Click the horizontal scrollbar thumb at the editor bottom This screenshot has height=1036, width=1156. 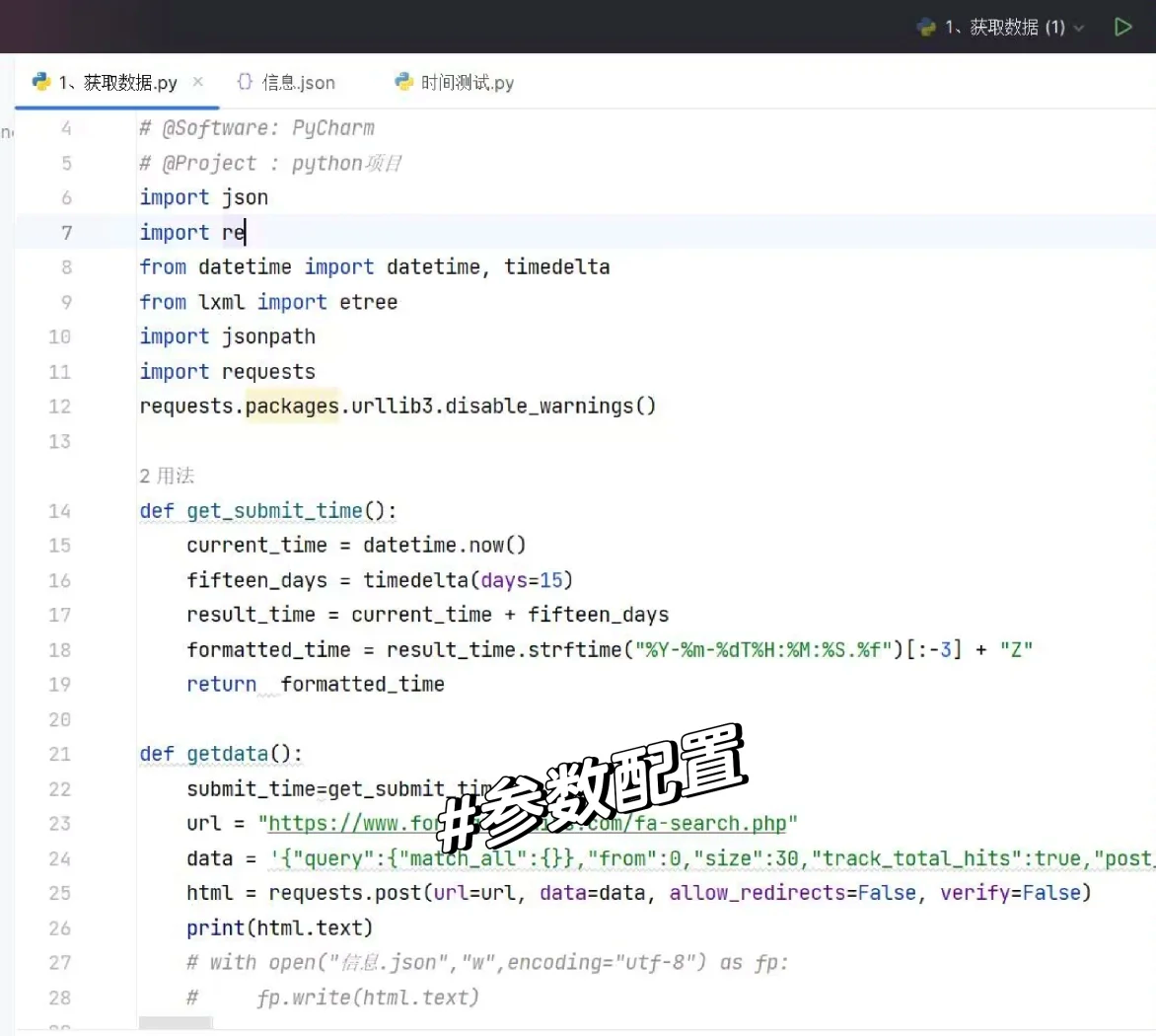point(176,1023)
